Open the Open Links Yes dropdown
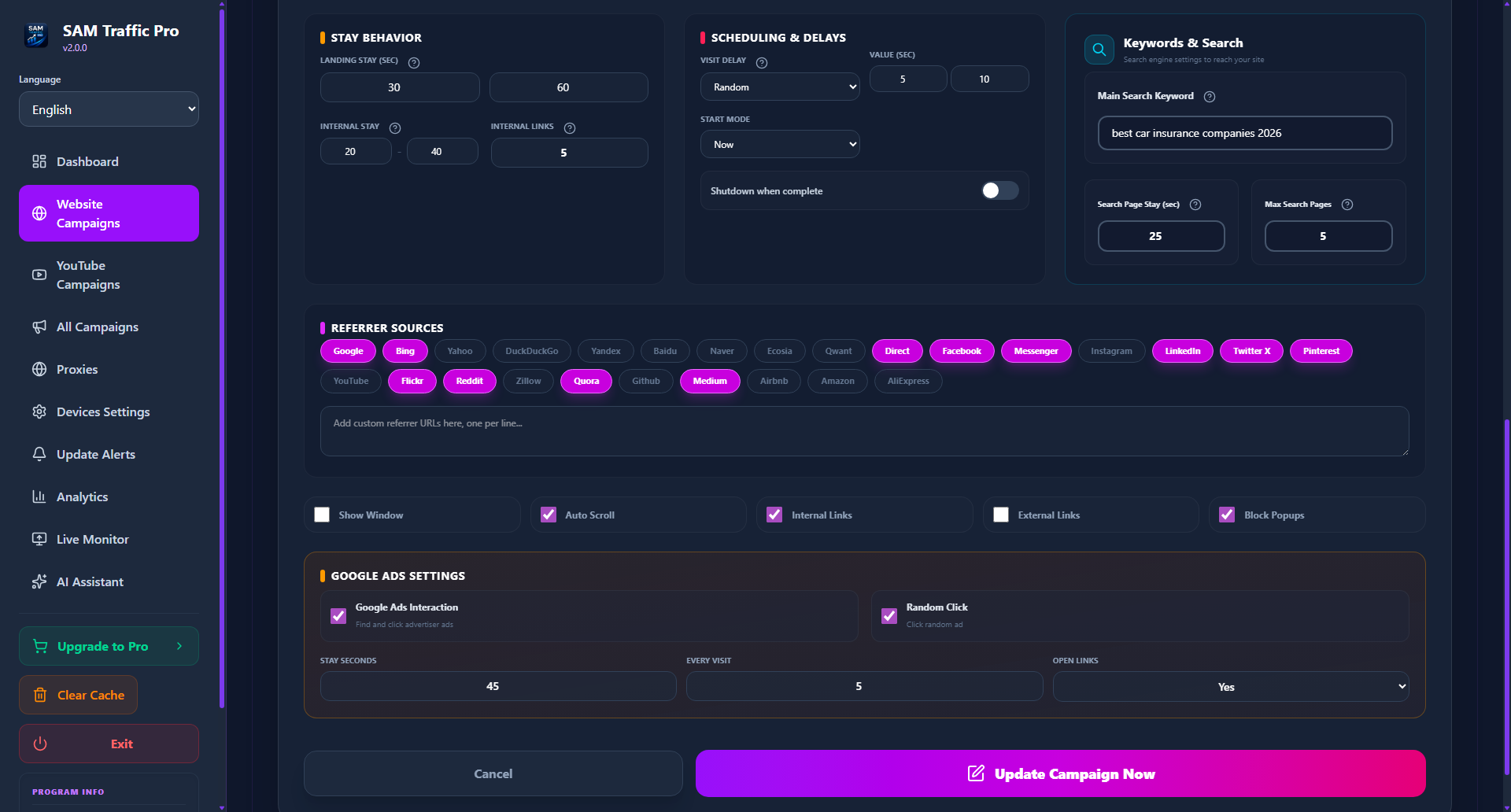 click(x=1231, y=686)
